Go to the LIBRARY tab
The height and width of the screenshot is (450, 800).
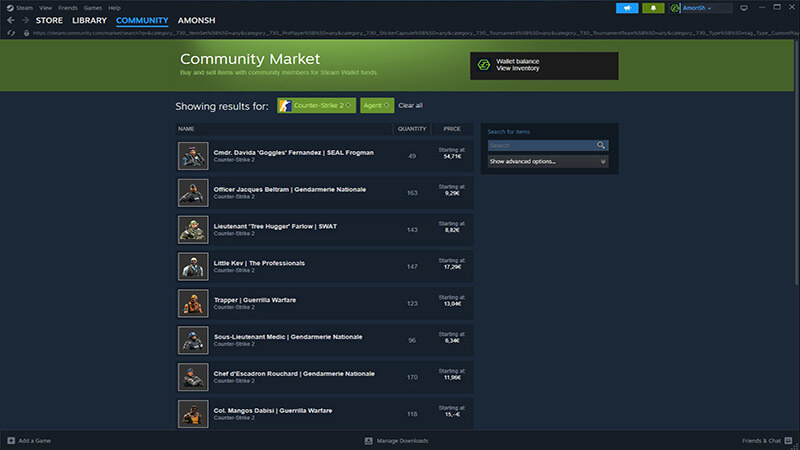(x=89, y=20)
